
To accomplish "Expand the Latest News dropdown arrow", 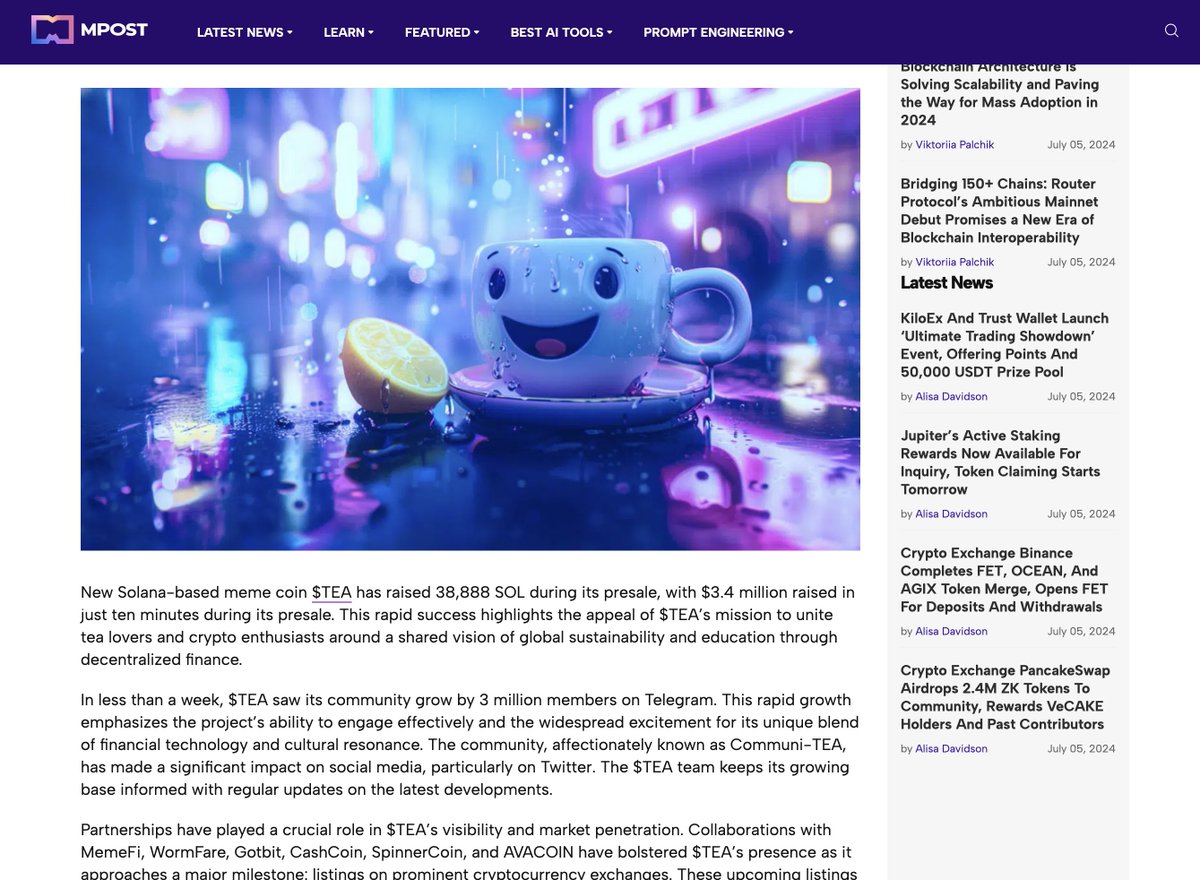I will tap(290, 32).
